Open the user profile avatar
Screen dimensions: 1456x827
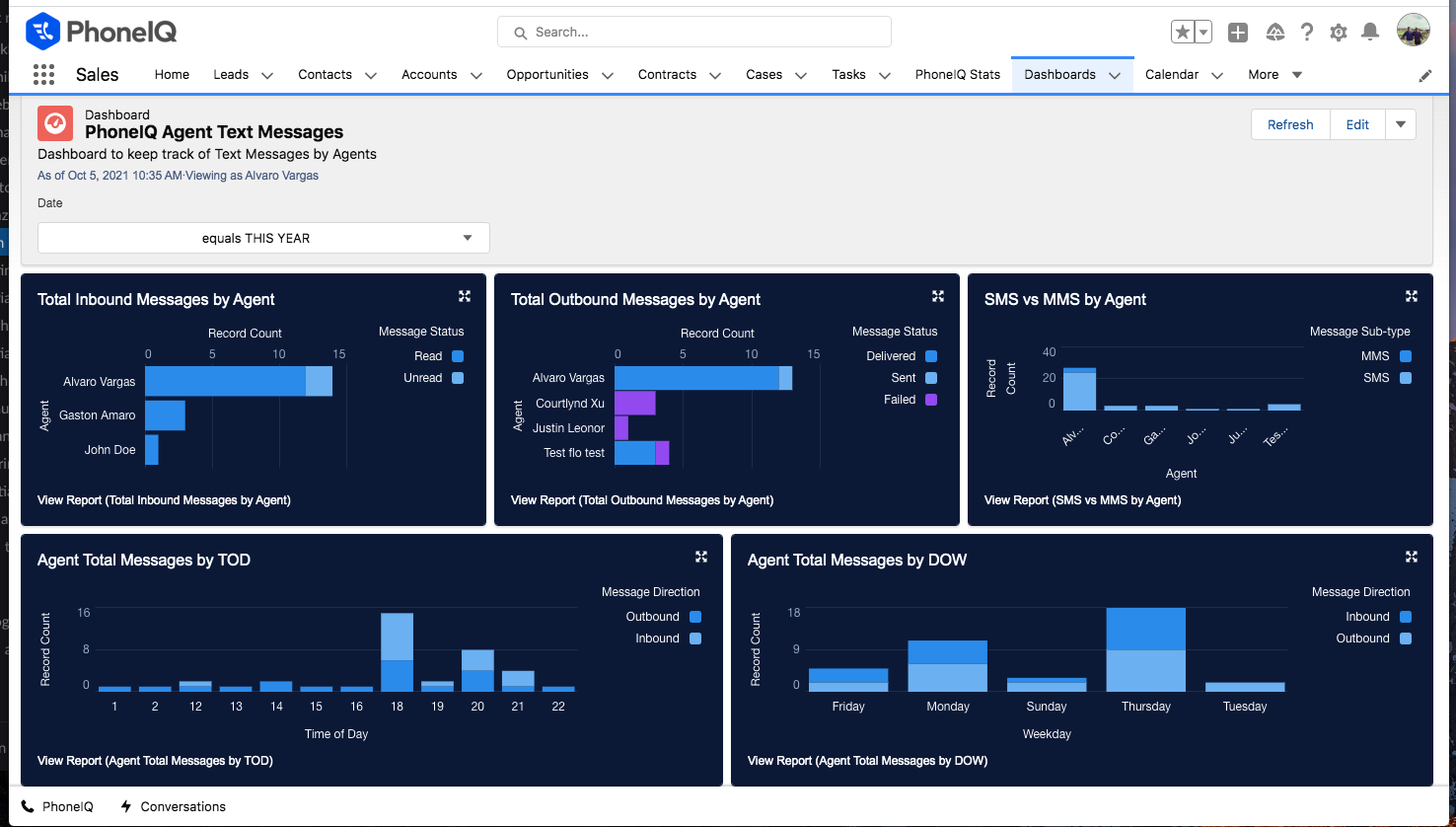coord(1414,31)
